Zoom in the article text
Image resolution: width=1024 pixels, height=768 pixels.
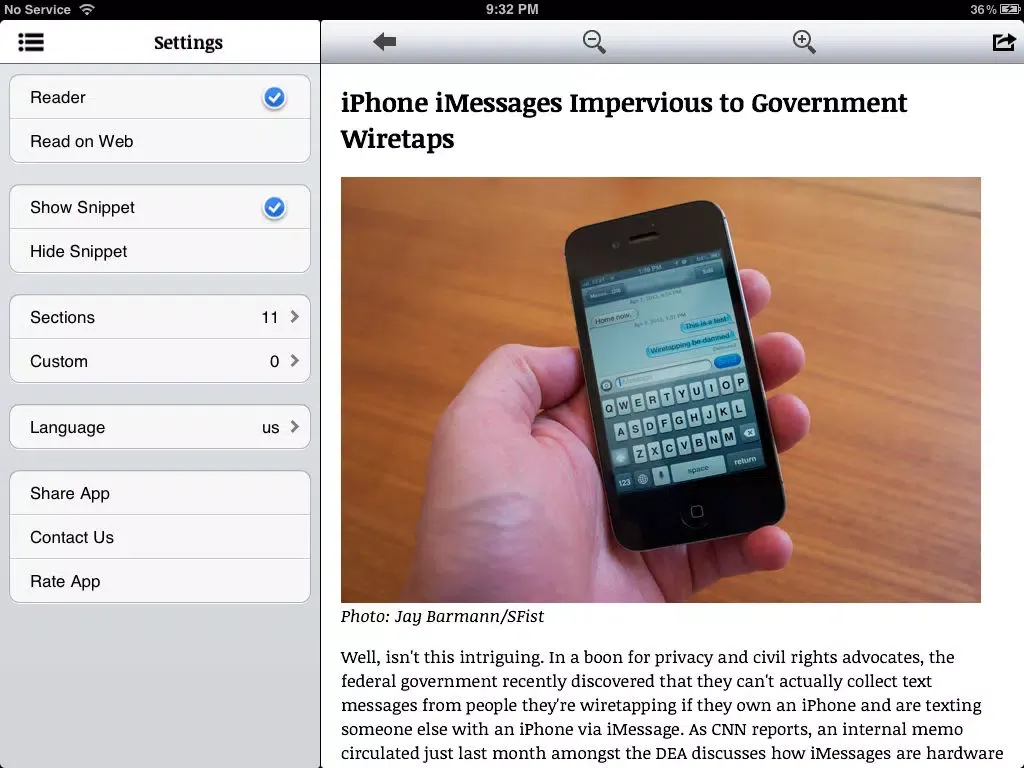(x=803, y=42)
